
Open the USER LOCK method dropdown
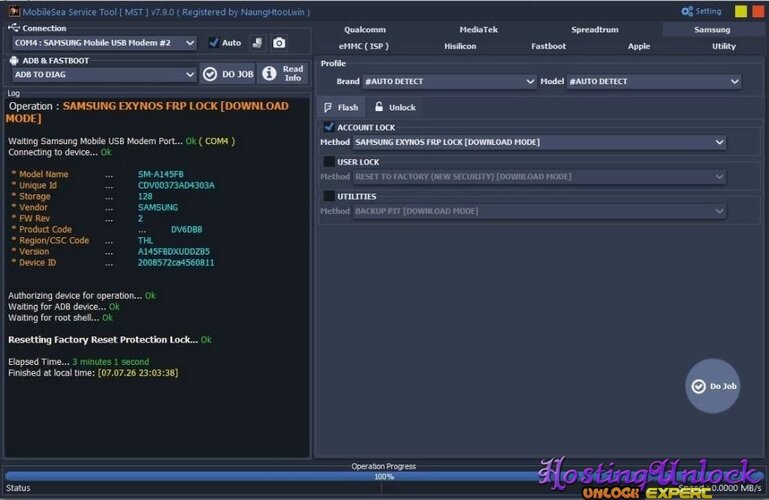point(539,176)
